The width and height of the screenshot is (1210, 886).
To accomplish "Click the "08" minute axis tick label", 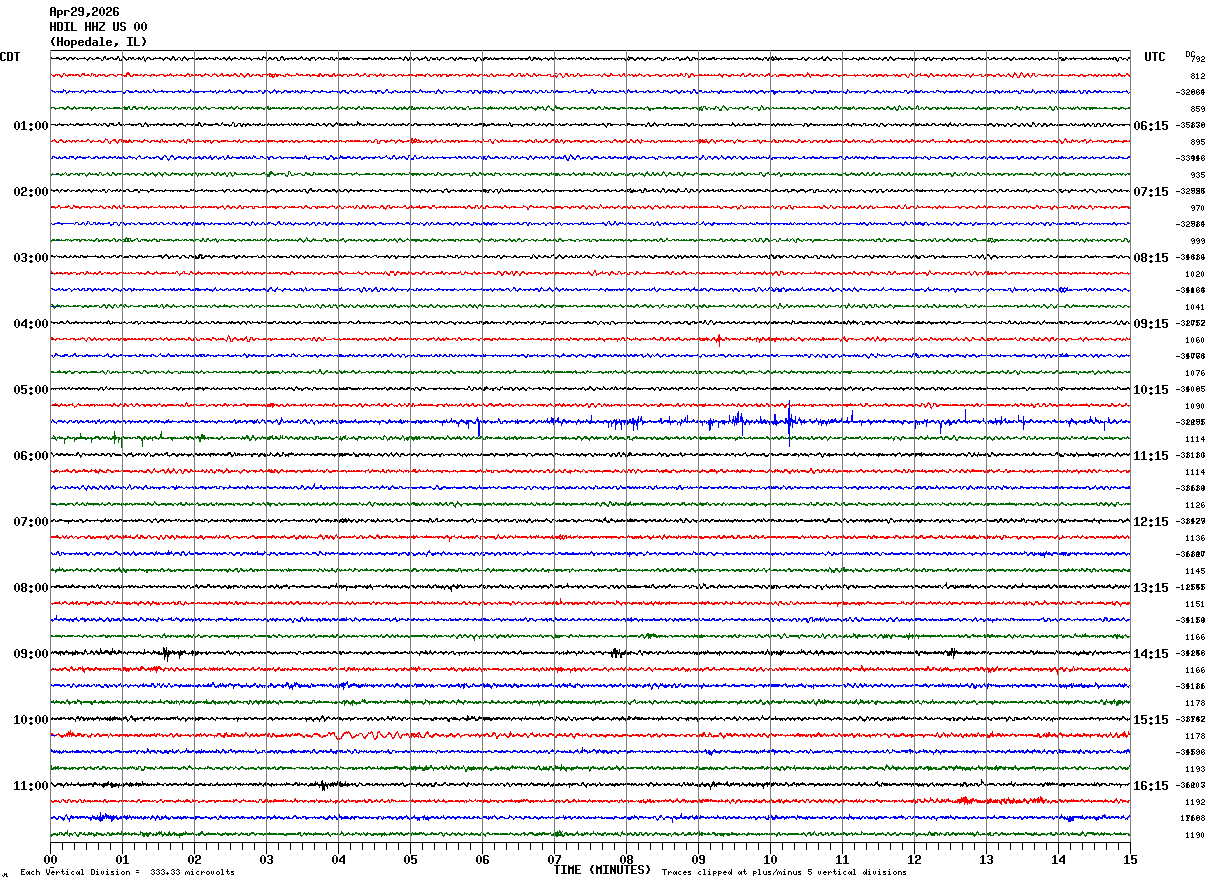I will pos(626,859).
